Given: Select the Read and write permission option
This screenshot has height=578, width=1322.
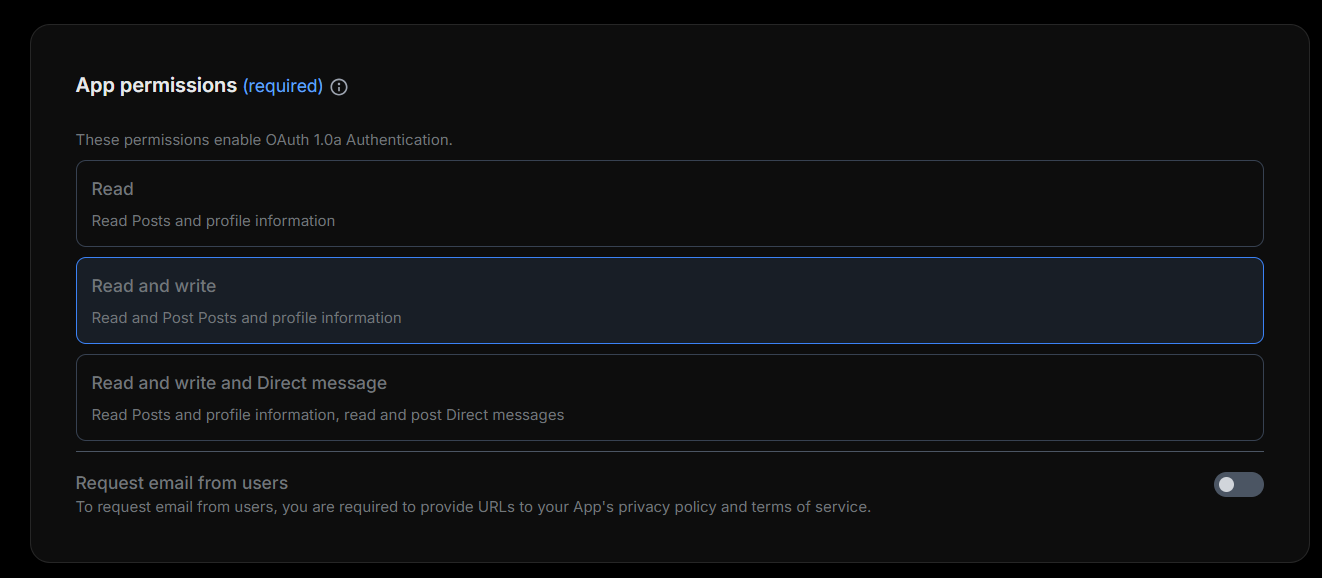Looking at the screenshot, I should coord(670,300).
